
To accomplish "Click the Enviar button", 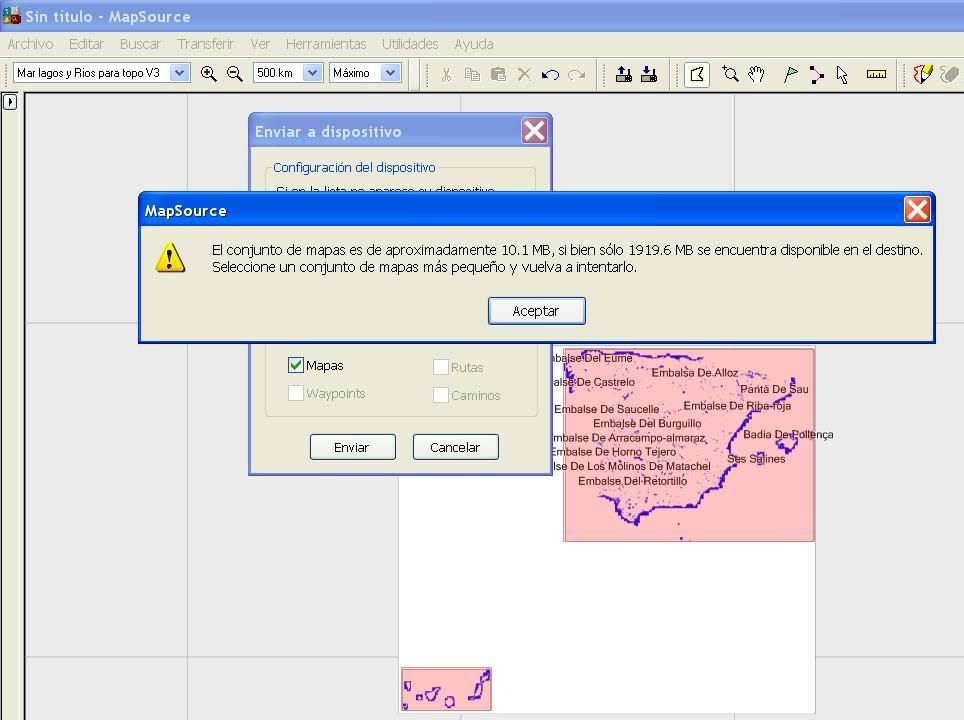I will point(352,447).
